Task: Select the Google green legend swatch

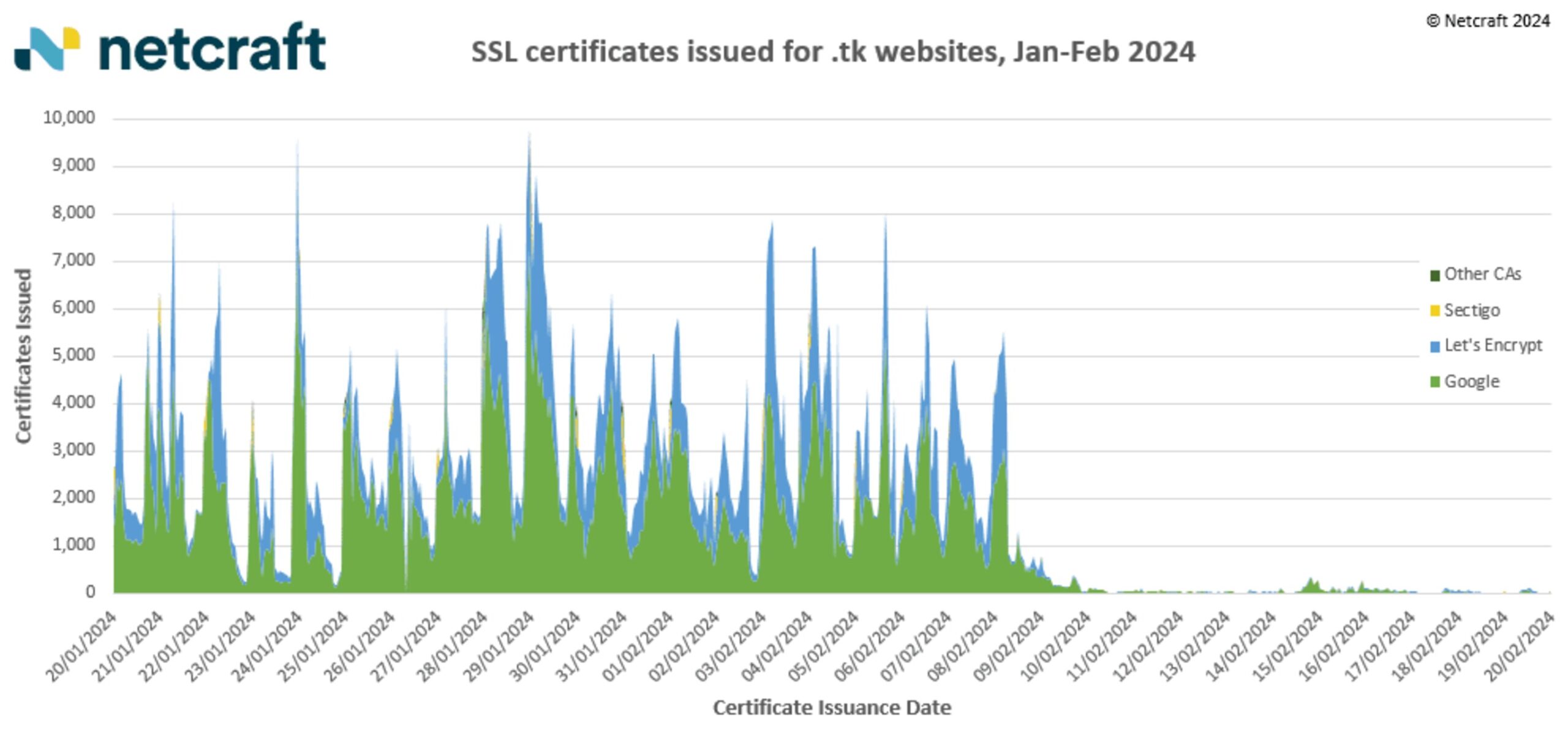Action: 1435,382
